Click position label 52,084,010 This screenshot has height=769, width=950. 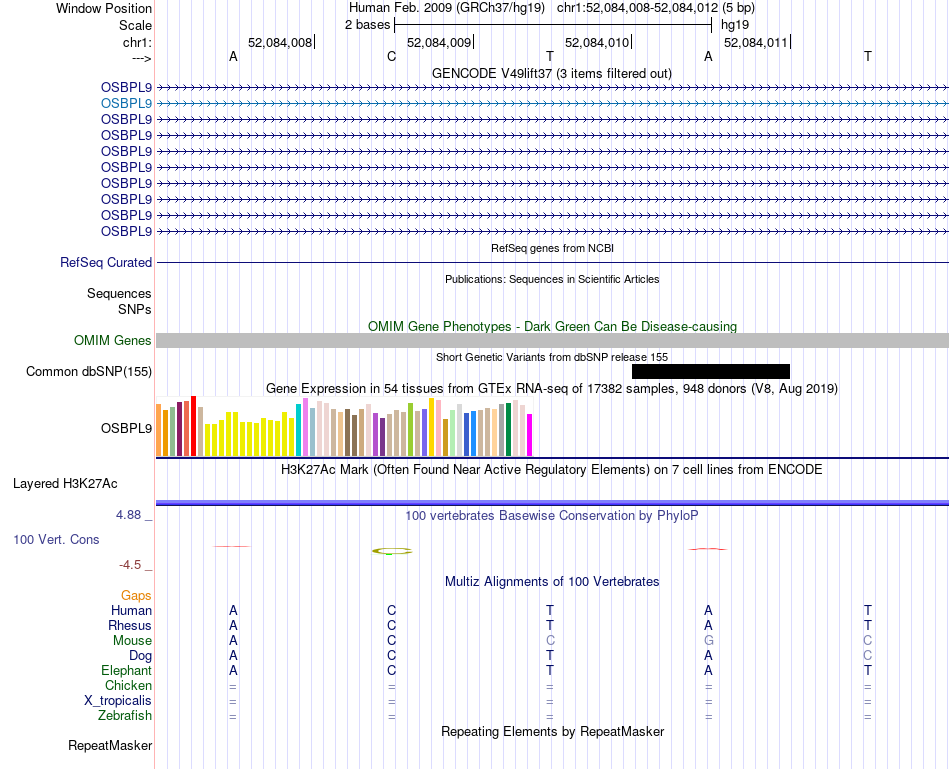click(x=597, y=42)
